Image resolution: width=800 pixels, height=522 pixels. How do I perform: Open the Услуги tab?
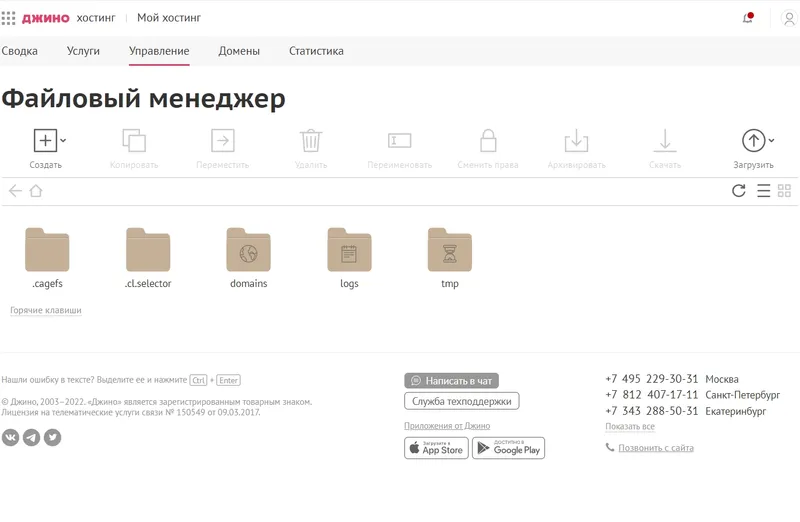(83, 51)
